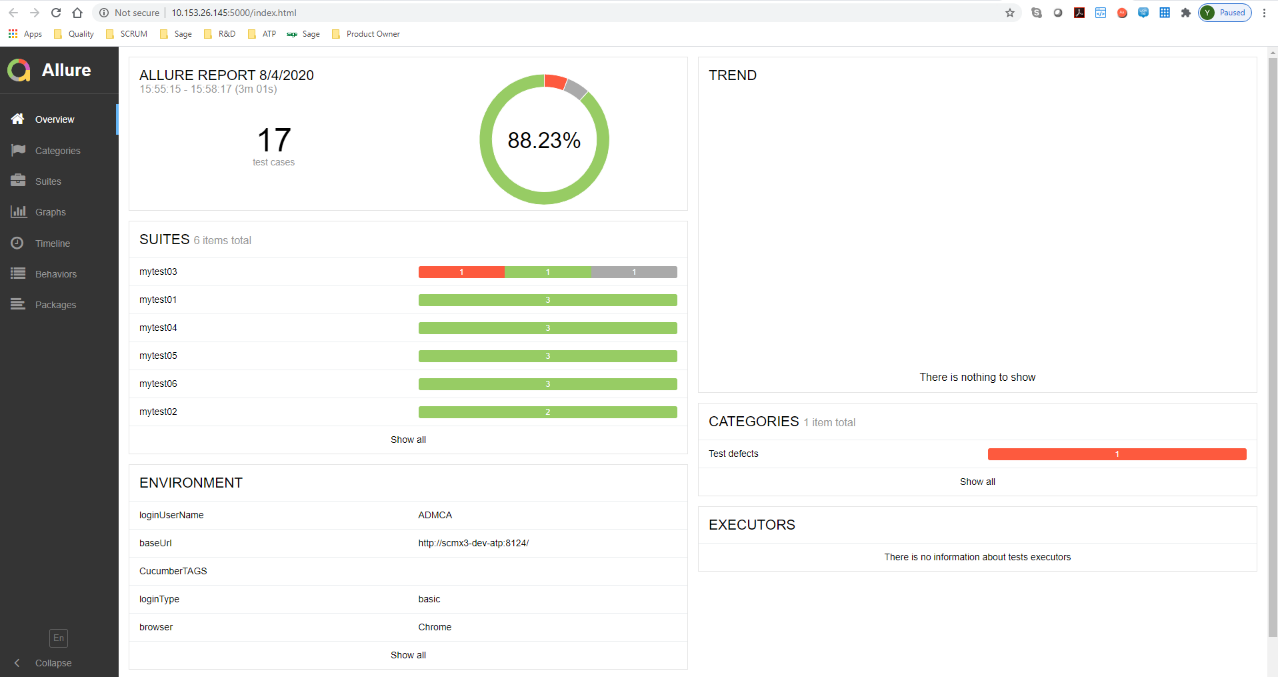The width and height of the screenshot is (1278, 677).
Task: Reload the page with browser refresh button
Action: [x=55, y=13]
